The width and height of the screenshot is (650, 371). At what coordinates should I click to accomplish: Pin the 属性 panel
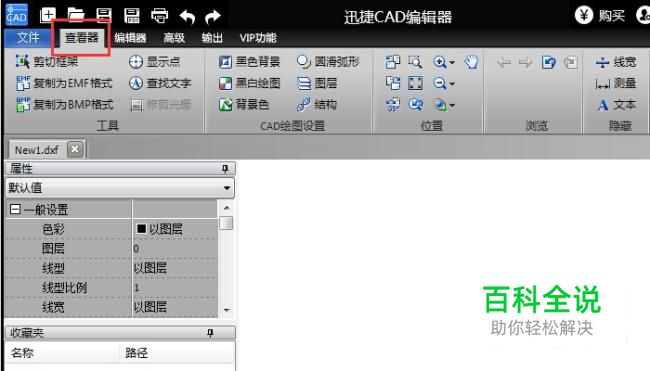click(x=225, y=168)
